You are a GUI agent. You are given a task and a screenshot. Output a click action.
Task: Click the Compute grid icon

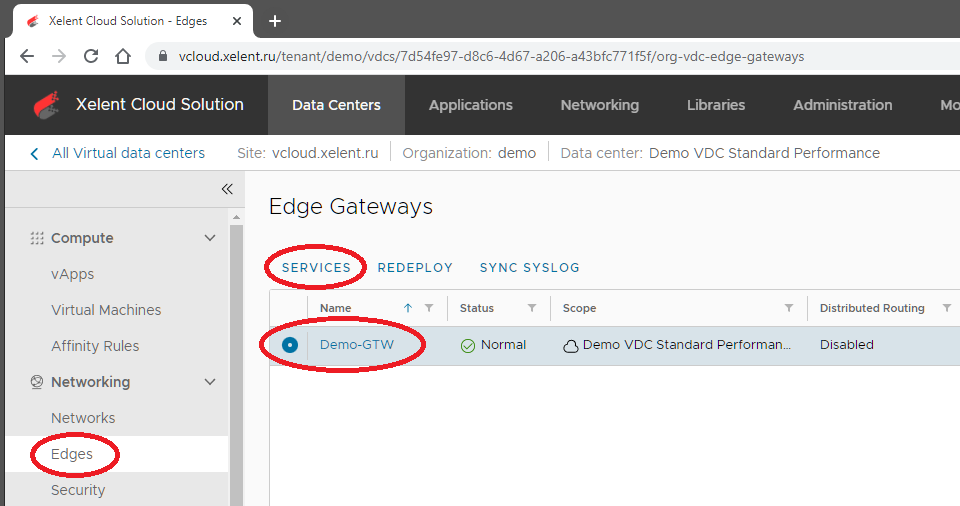coord(37,238)
